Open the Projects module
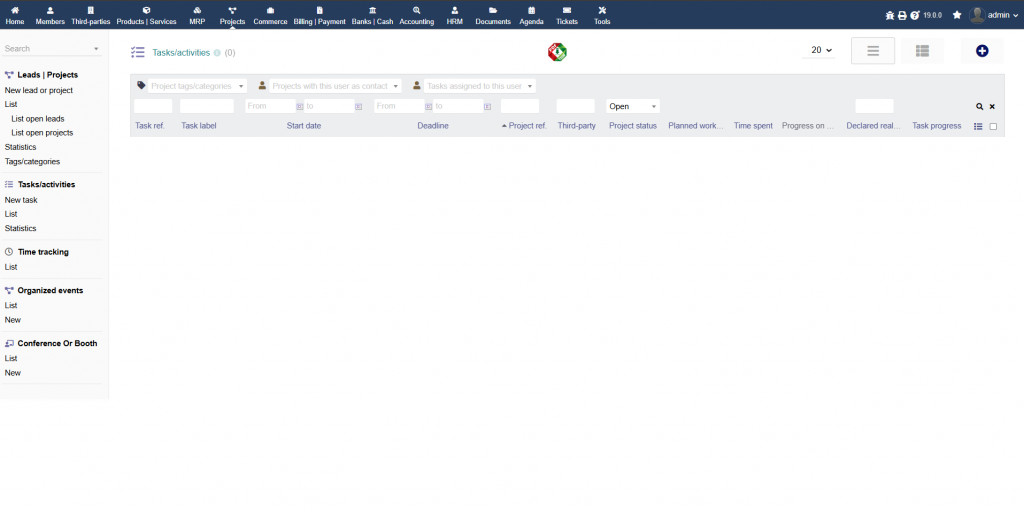 (232, 15)
